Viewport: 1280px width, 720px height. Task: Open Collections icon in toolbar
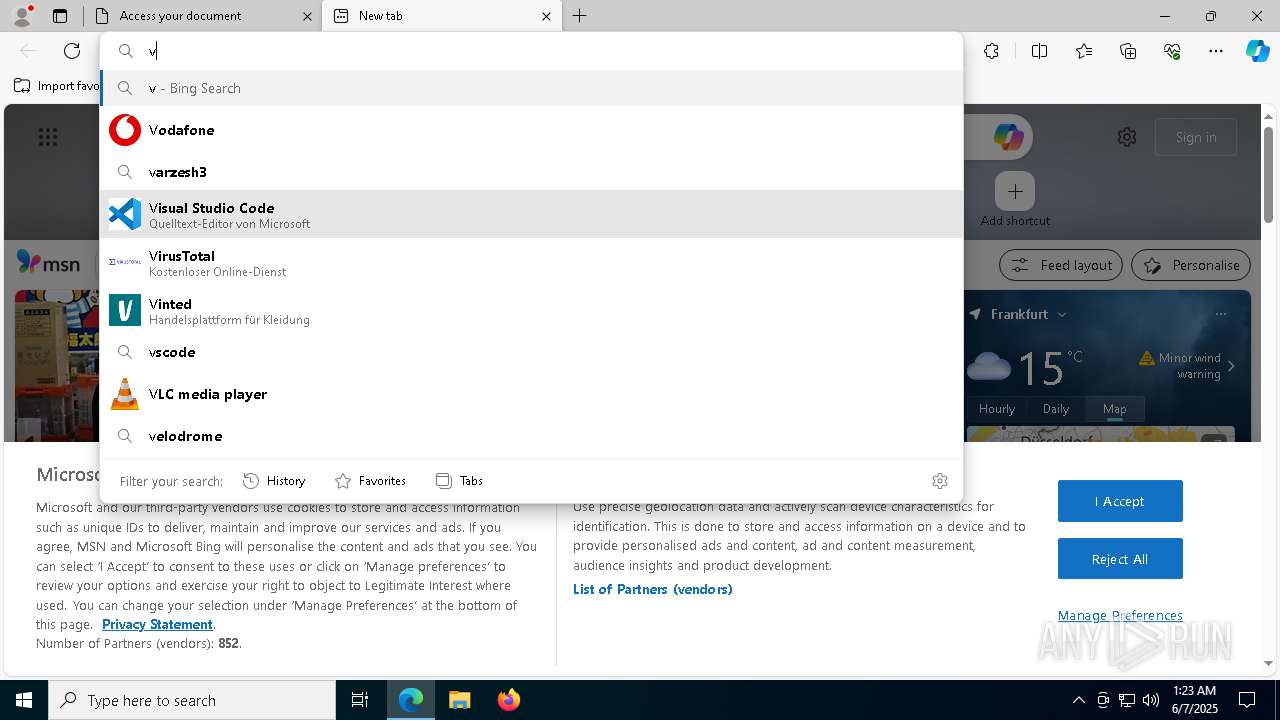click(1128, 51)
